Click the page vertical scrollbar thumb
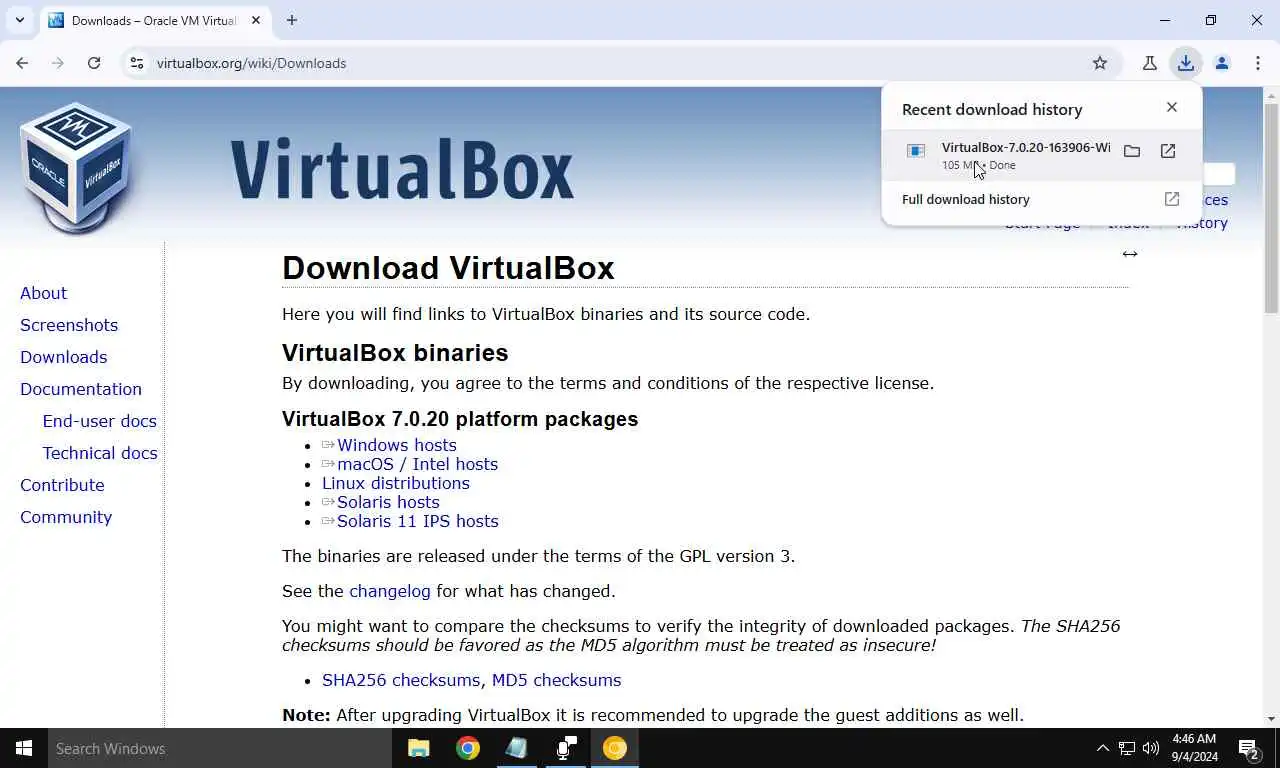The width and height of the screenshot is (1280, 768). coord(1271,209)
